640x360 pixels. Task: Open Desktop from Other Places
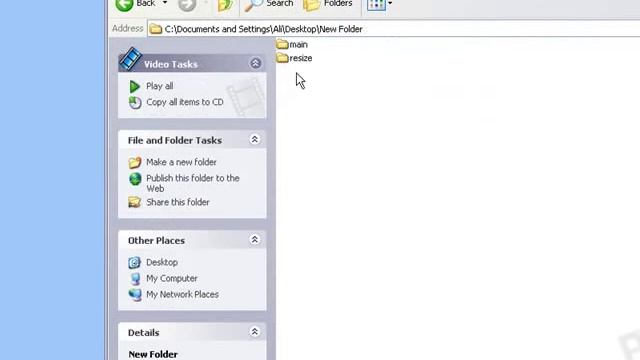click(x=162, y=262)
